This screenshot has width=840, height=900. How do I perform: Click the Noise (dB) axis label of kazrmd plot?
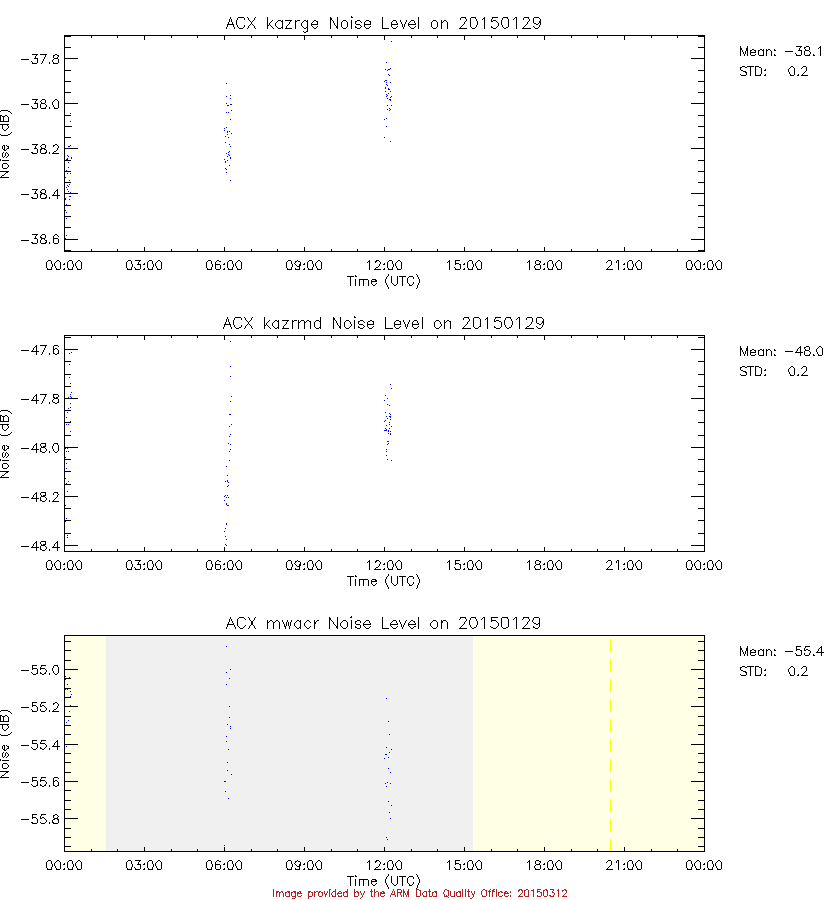[9, 444]
